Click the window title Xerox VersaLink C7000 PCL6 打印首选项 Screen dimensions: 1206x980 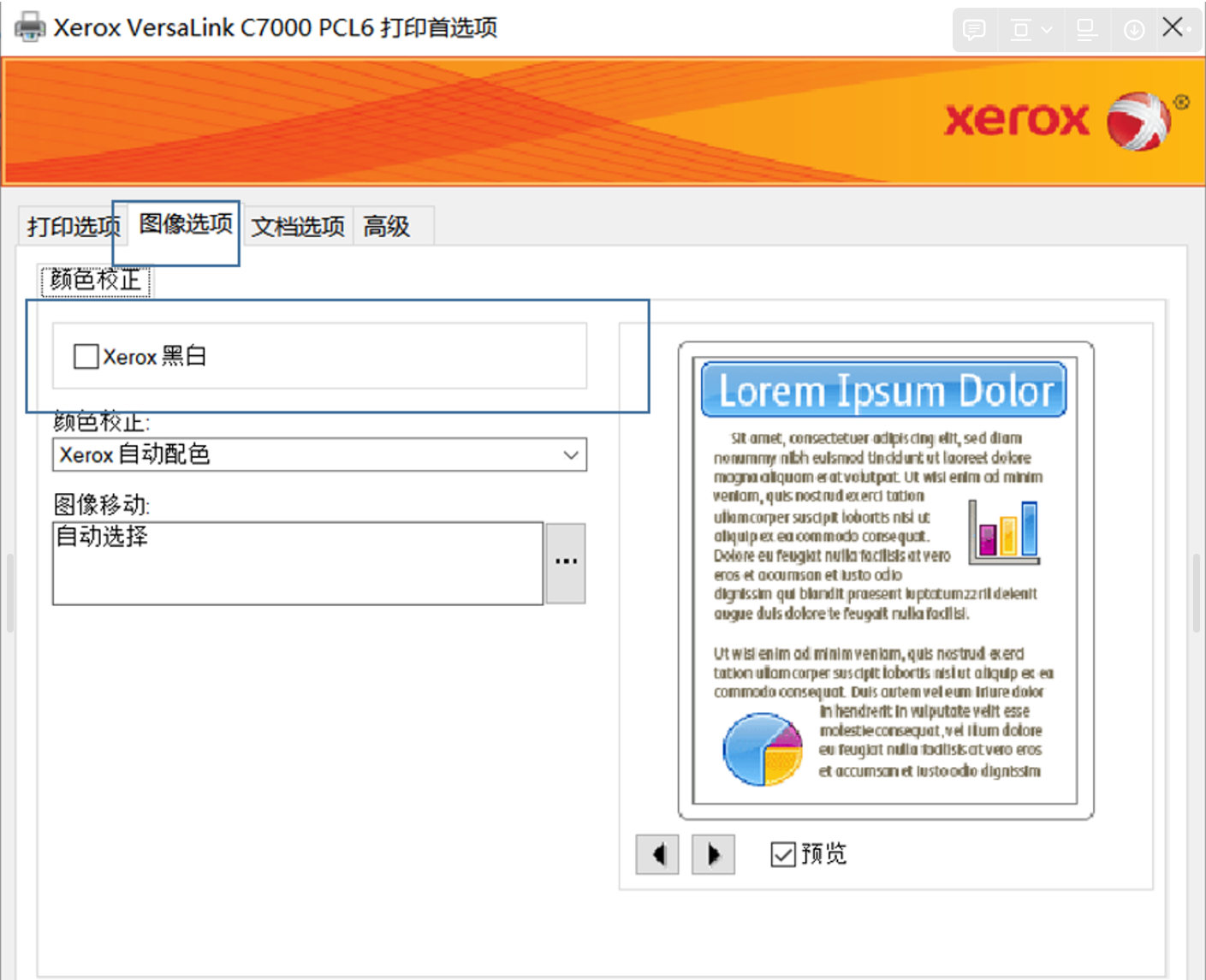tap(275, 27)
